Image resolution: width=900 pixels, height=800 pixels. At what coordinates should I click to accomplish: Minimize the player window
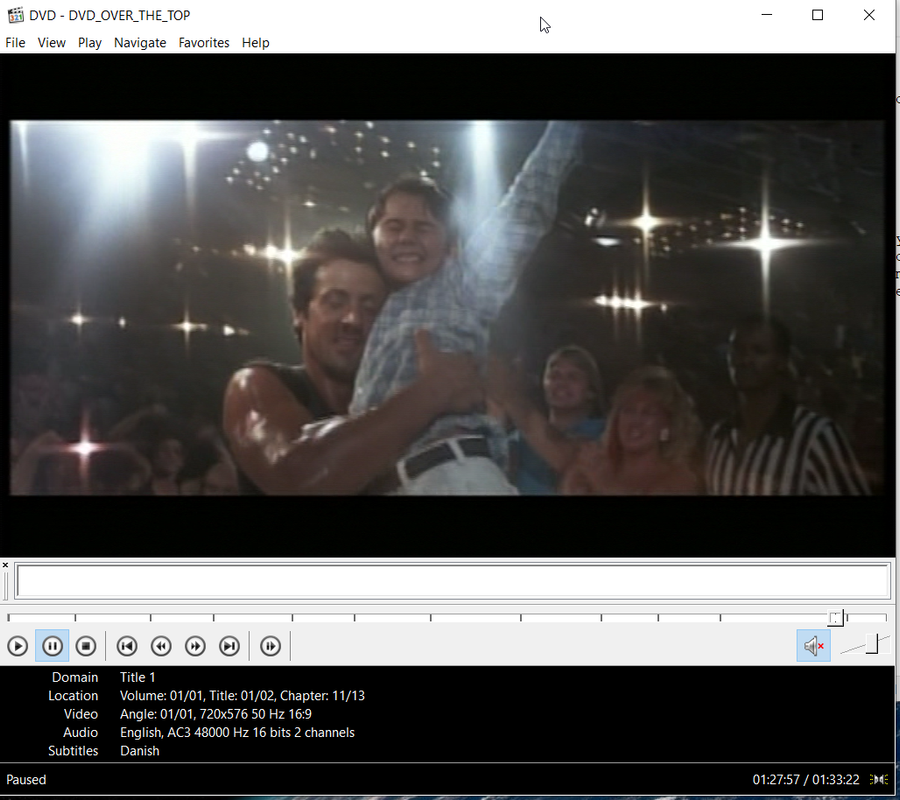766,15
